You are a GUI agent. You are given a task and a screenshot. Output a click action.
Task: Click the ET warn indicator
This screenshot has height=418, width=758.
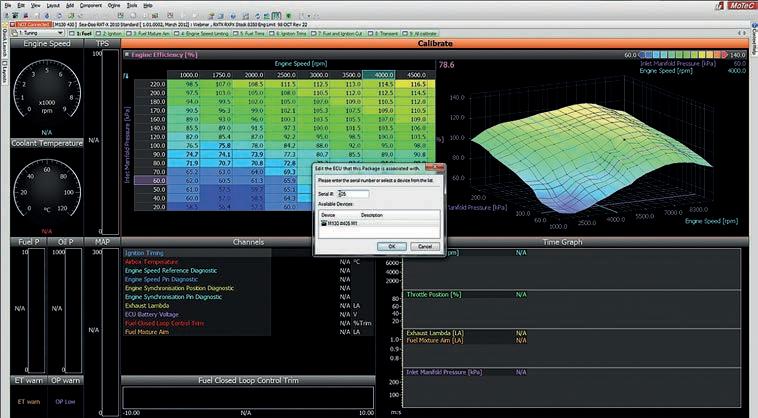click(29, 402)
